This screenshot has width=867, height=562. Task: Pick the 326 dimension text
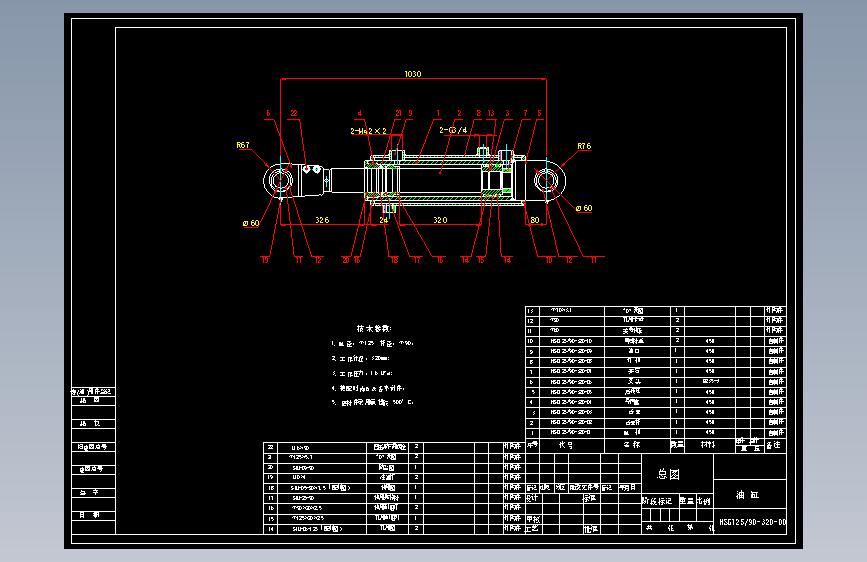pos(322,220)
